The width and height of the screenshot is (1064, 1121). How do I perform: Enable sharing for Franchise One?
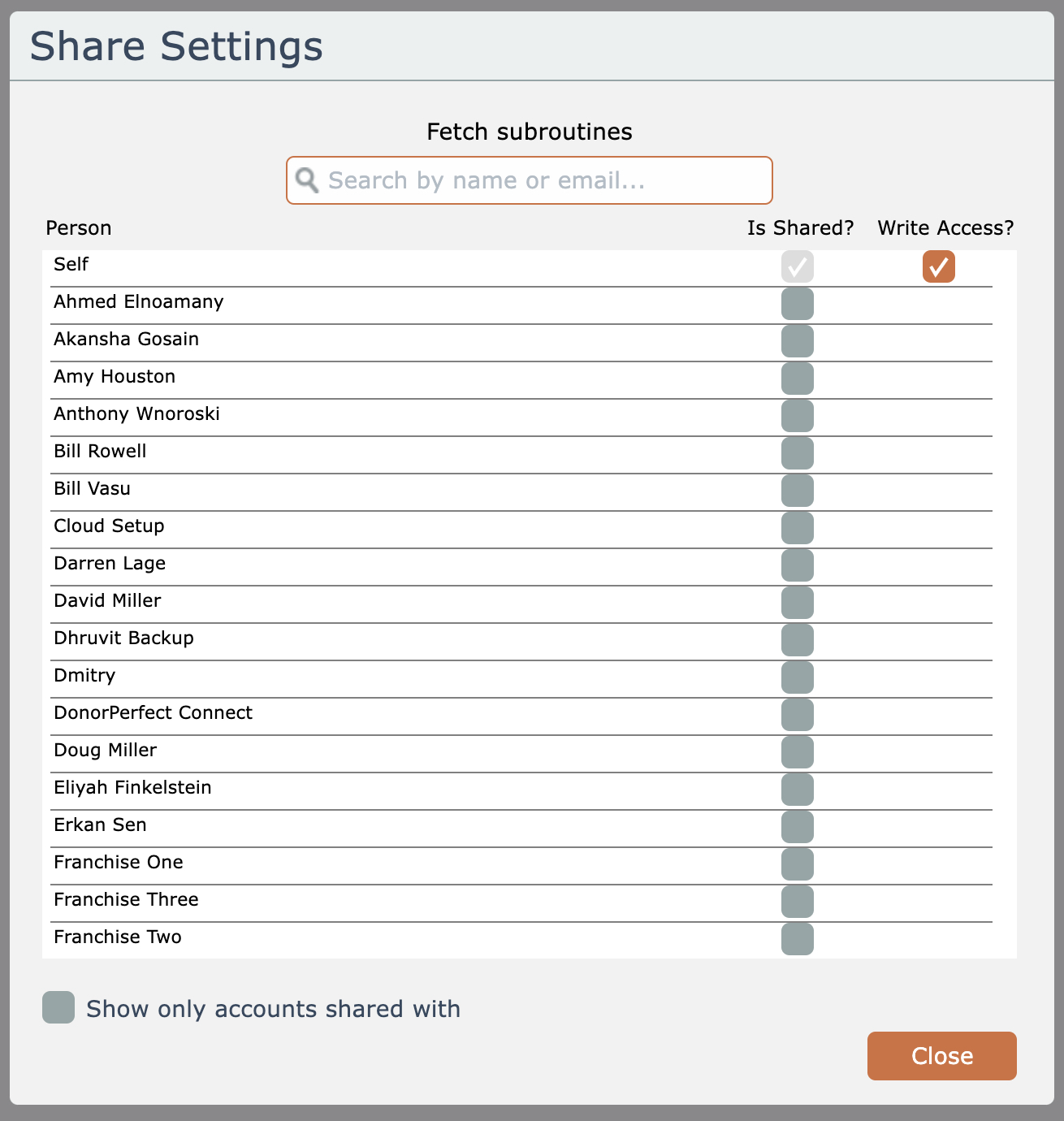(x=797, y=864)
